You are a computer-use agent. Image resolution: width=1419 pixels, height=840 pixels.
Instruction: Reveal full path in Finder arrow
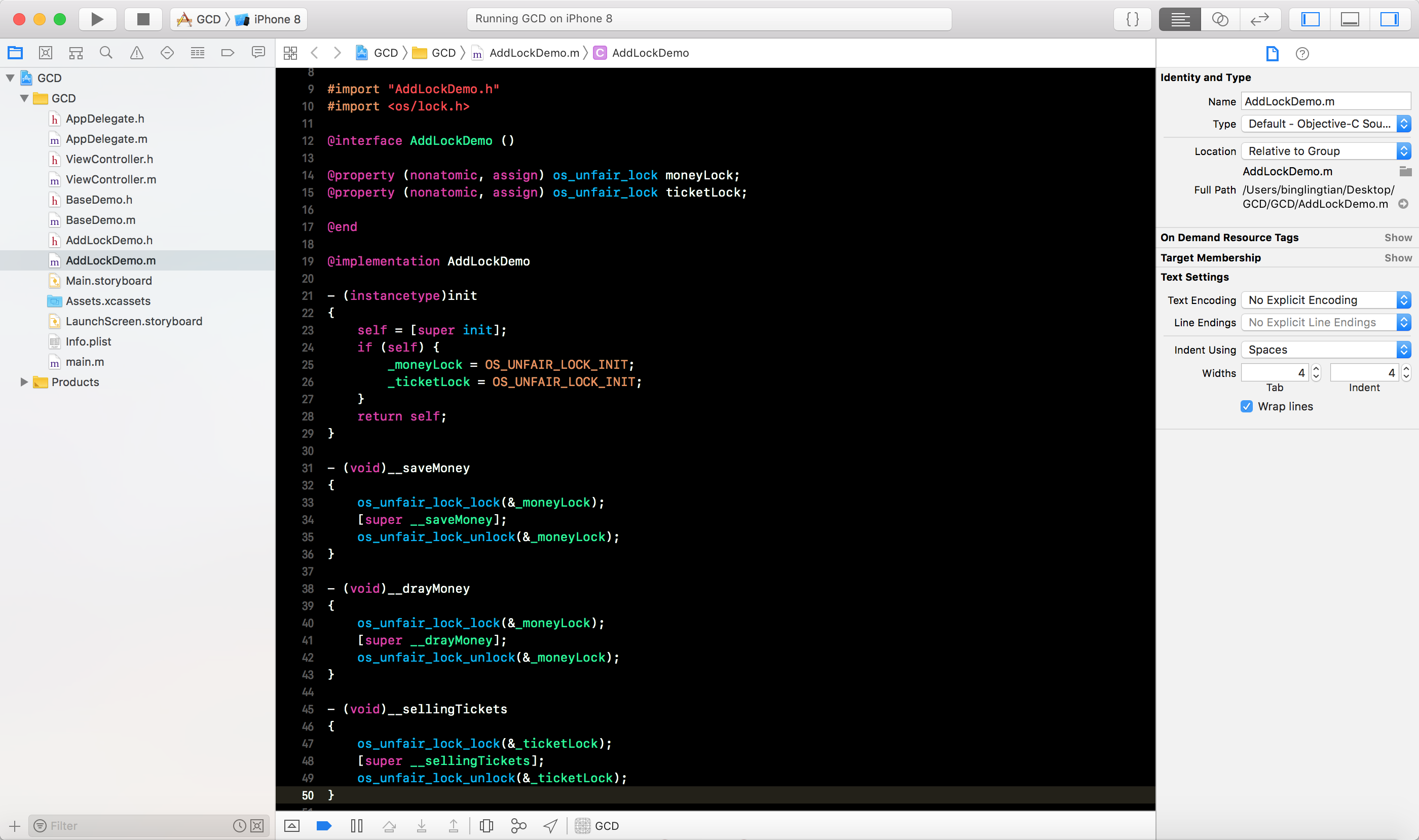point(1403,204)
